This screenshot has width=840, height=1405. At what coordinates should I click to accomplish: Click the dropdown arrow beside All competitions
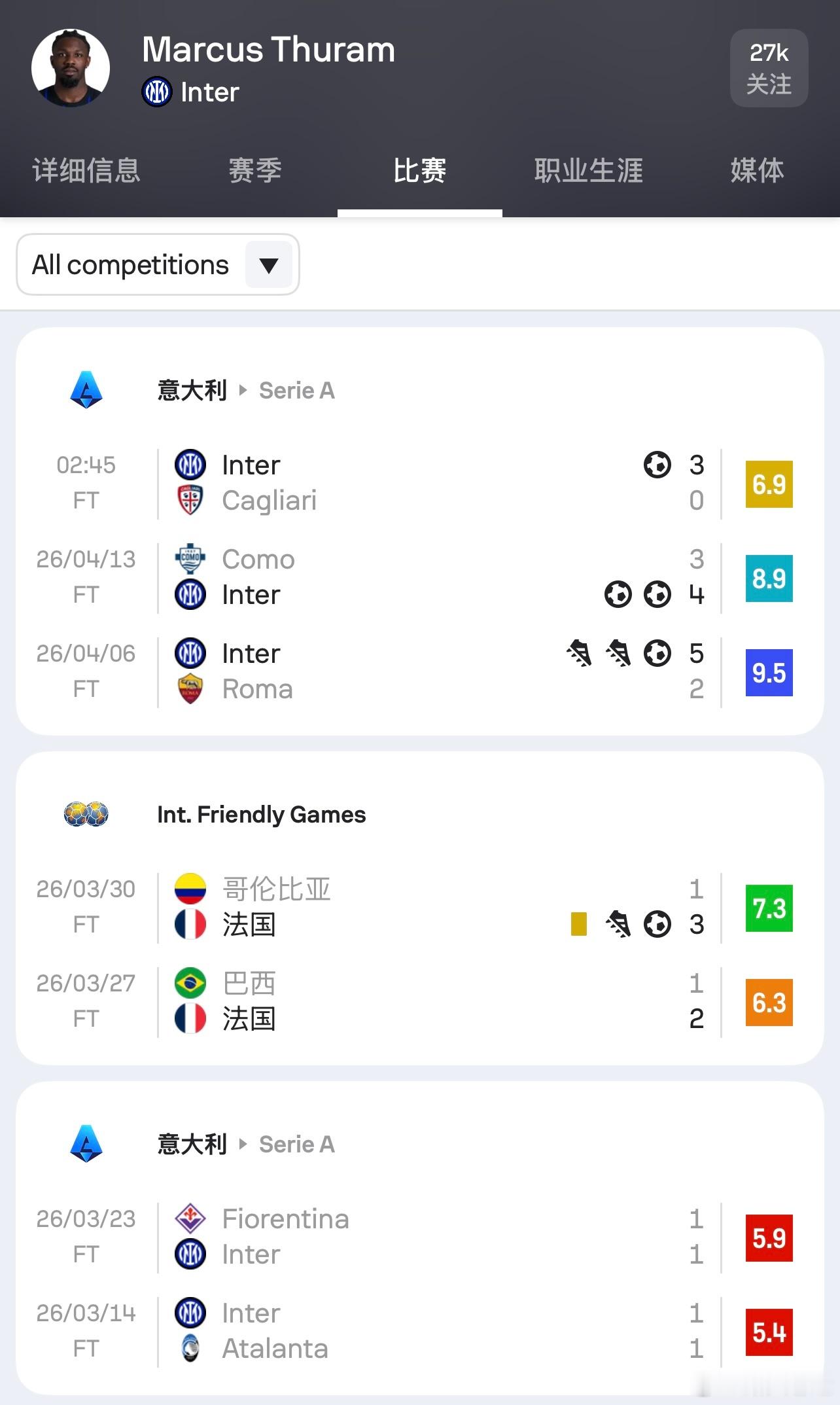pyautogui.click(x=269, y=265)
